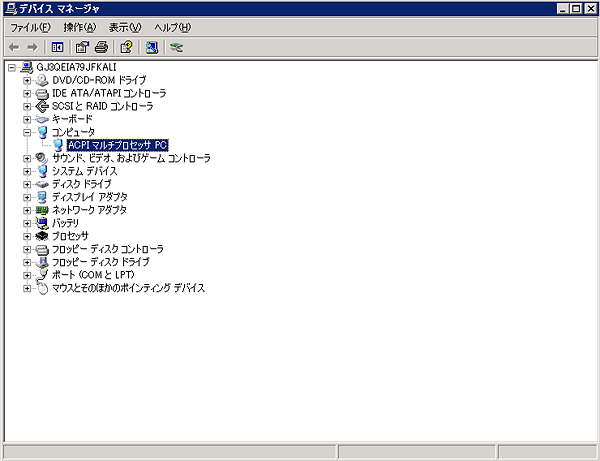Expand the DVD/CD-ROM ドライブ node
Screen dimensions: 600x461
(27, 80)
